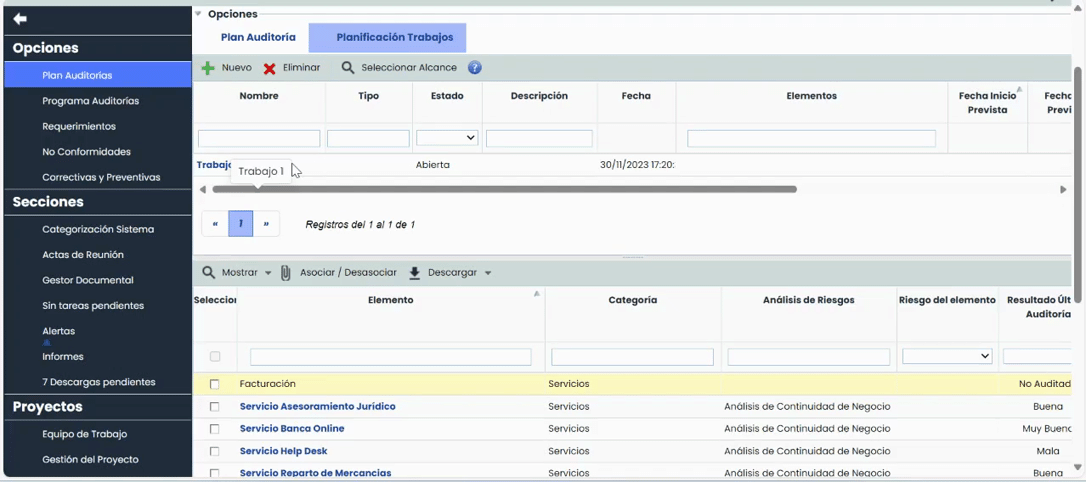
Task: Open the Servicio Banca Online link
Action: 292,429
